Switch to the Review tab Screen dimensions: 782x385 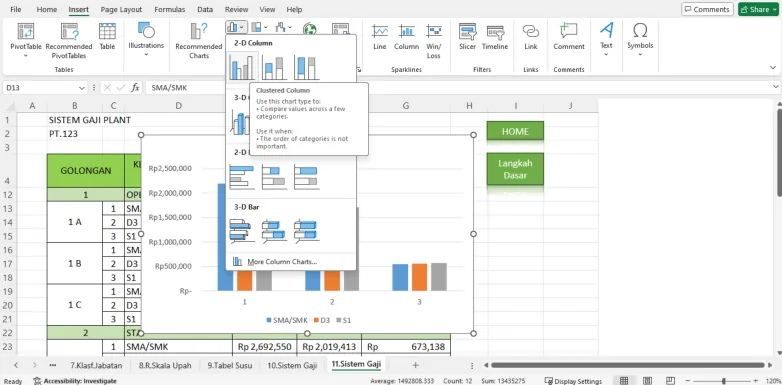(x=236, y=9)
